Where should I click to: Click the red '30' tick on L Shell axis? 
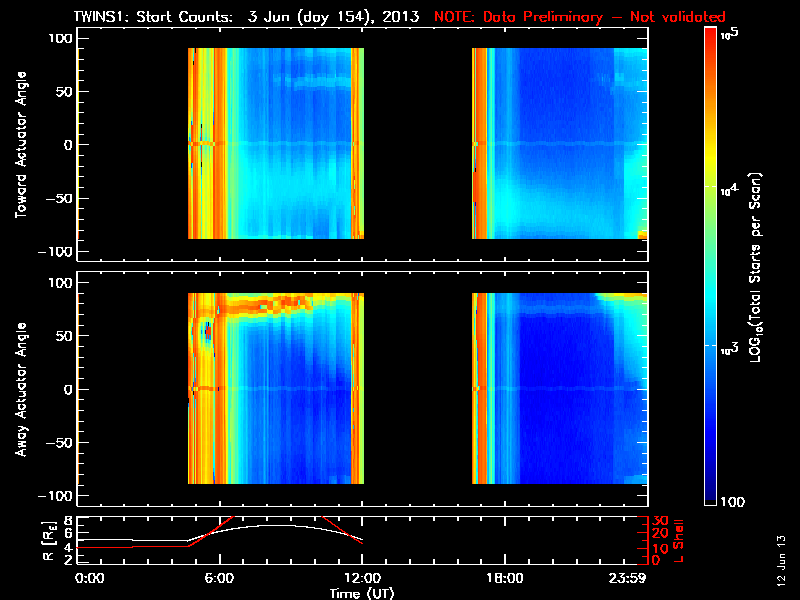pos(660,520)
